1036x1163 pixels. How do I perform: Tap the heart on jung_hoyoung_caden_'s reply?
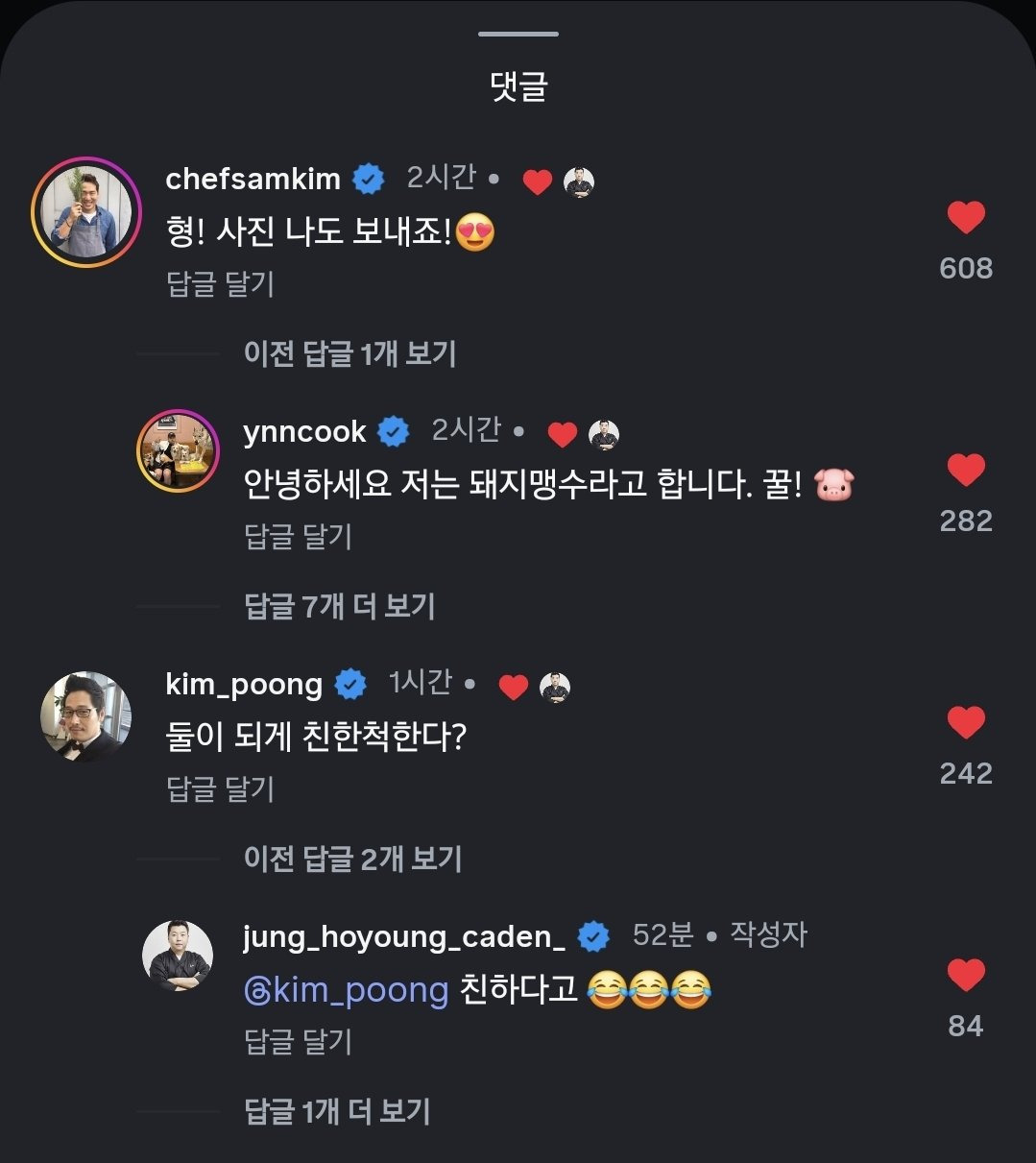pyautogui.click(x=966, y=976)
